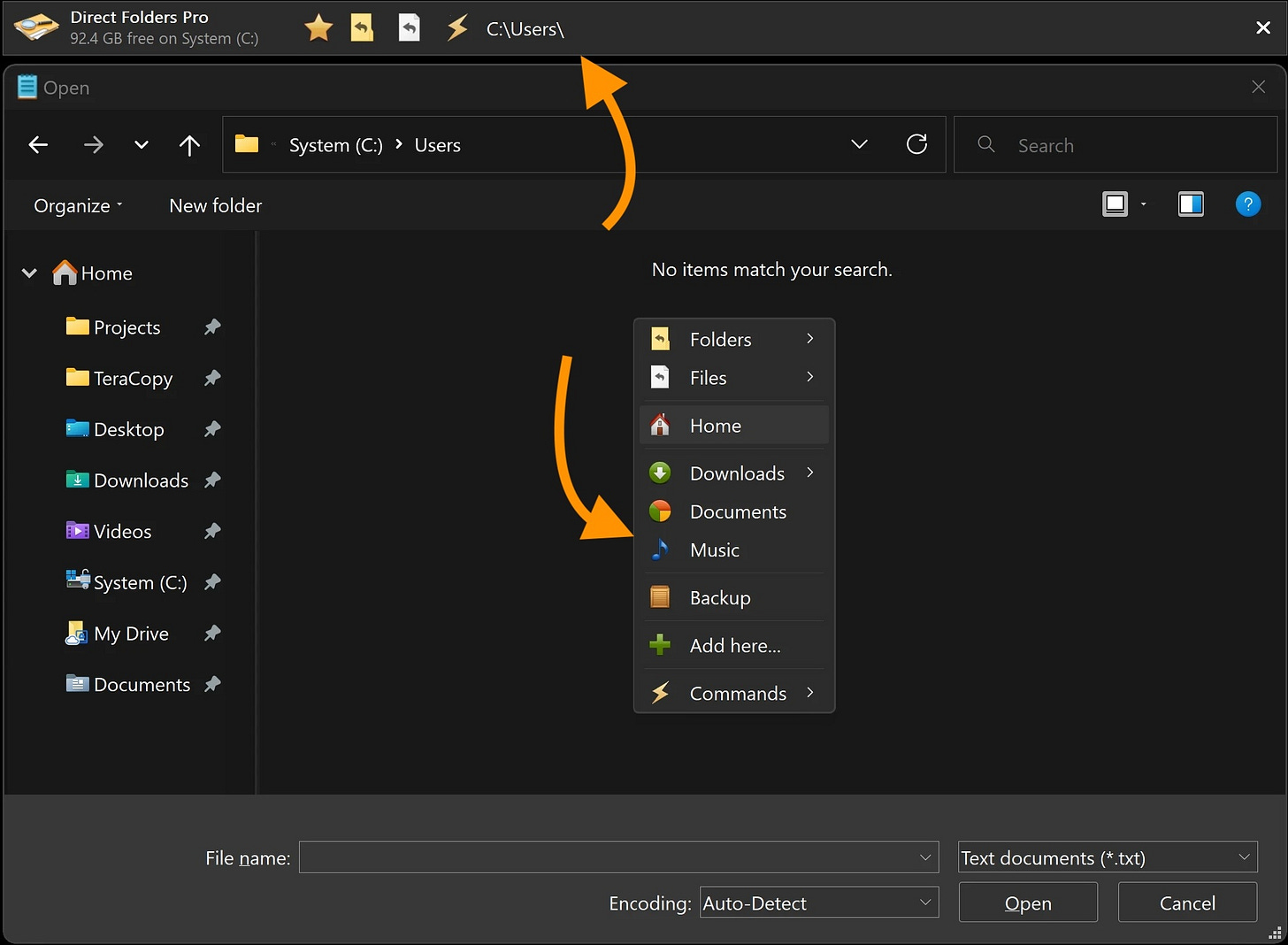
Task: Open Projects folder in sidebar
Action: pos(114,327)
